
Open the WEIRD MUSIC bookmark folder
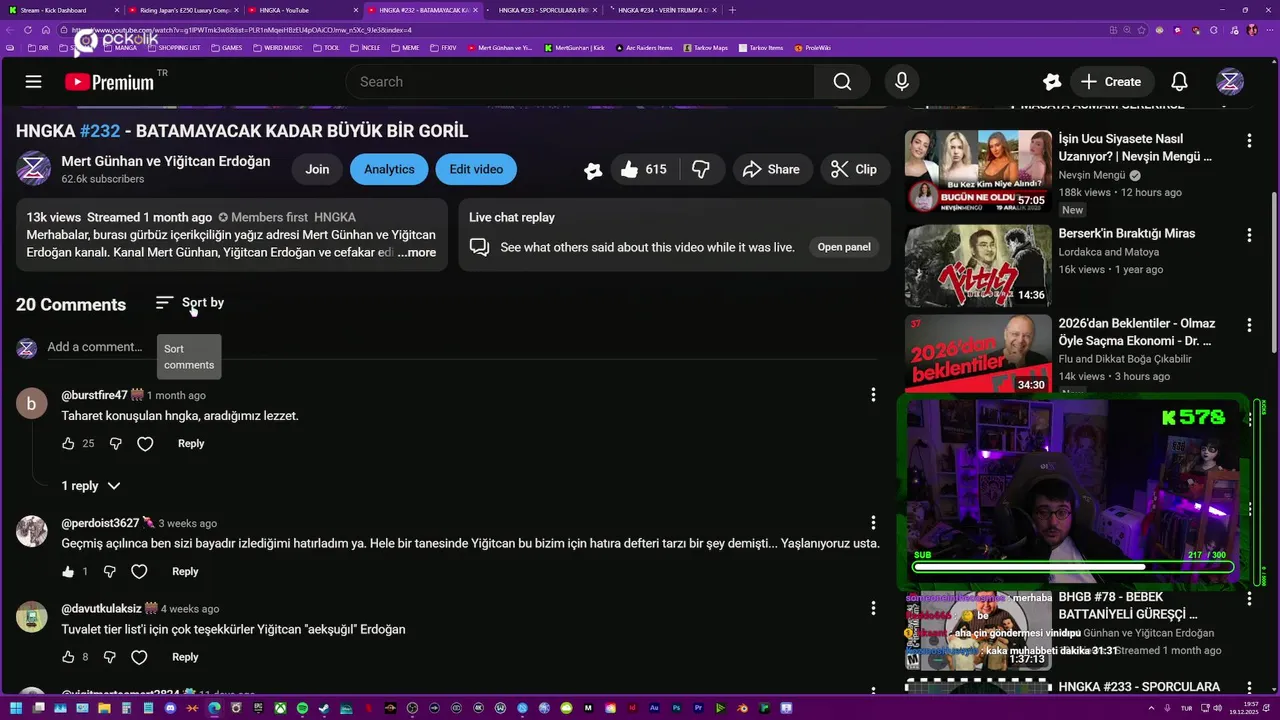click(279, 48)
